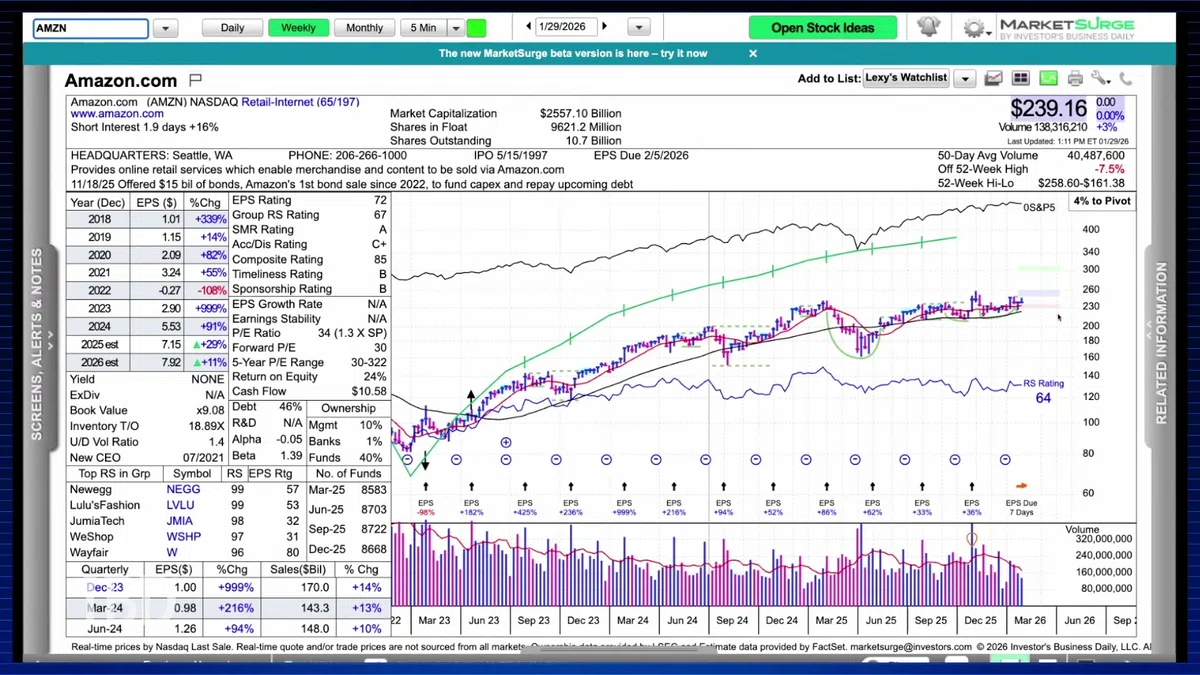Open the wrench tools menu
Screen dimensions: 1200x675
pos(1100,78)
